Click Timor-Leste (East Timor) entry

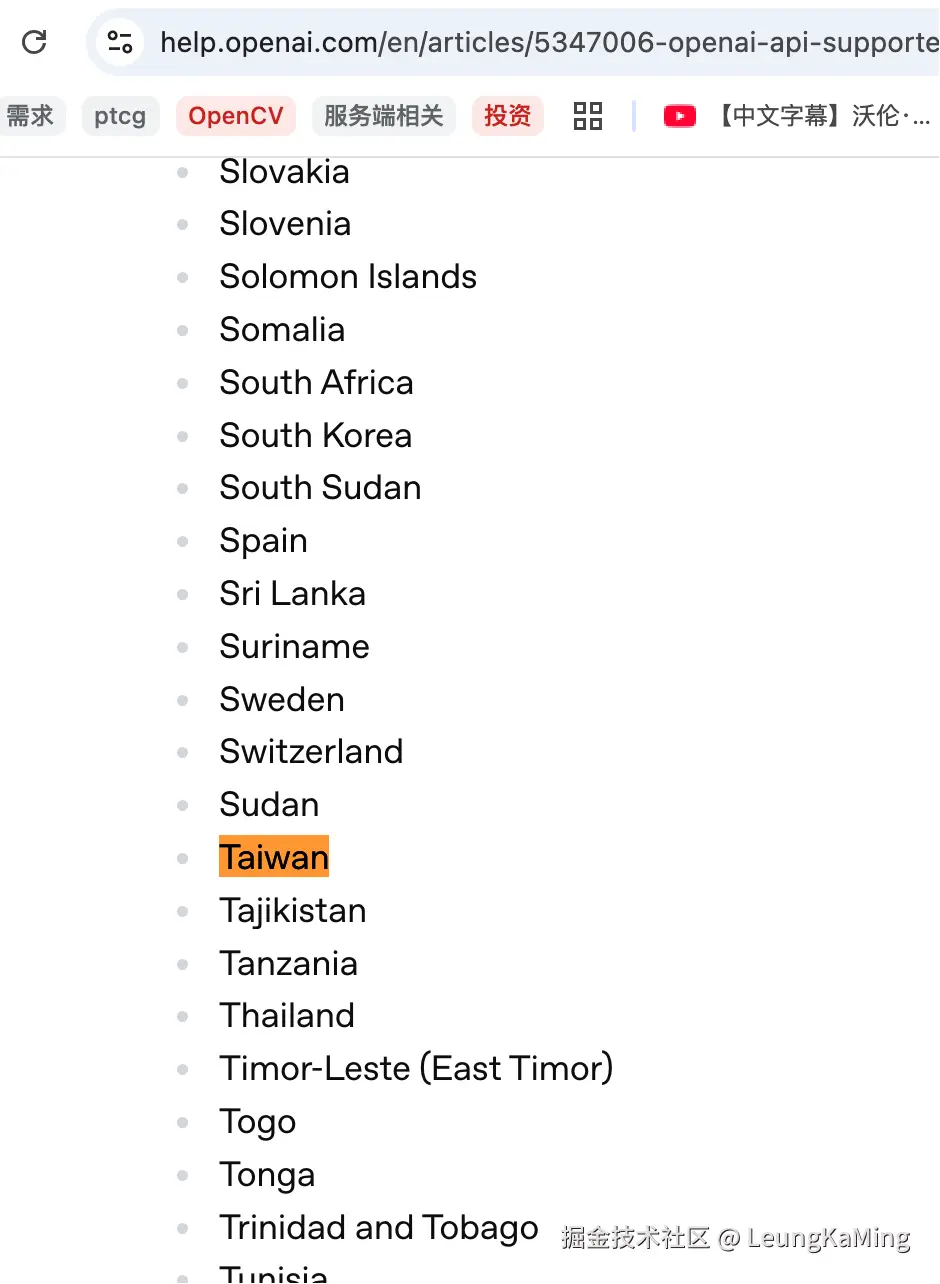pos(416,1068)
